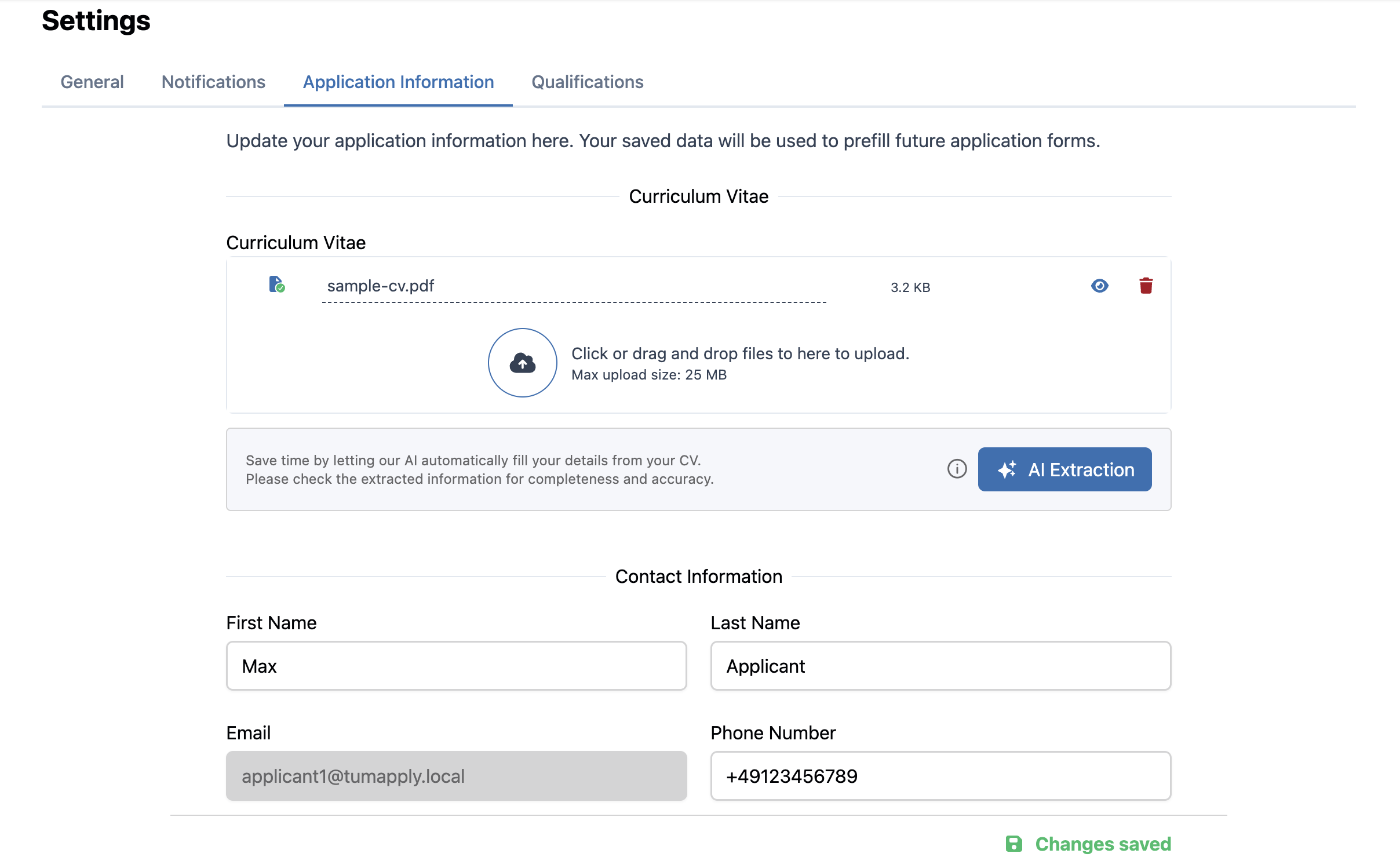Image resolution: width=1400 pixels, height=868 pixels.
Task: Click the sample-cv.pdf file name
Action: 380,286
